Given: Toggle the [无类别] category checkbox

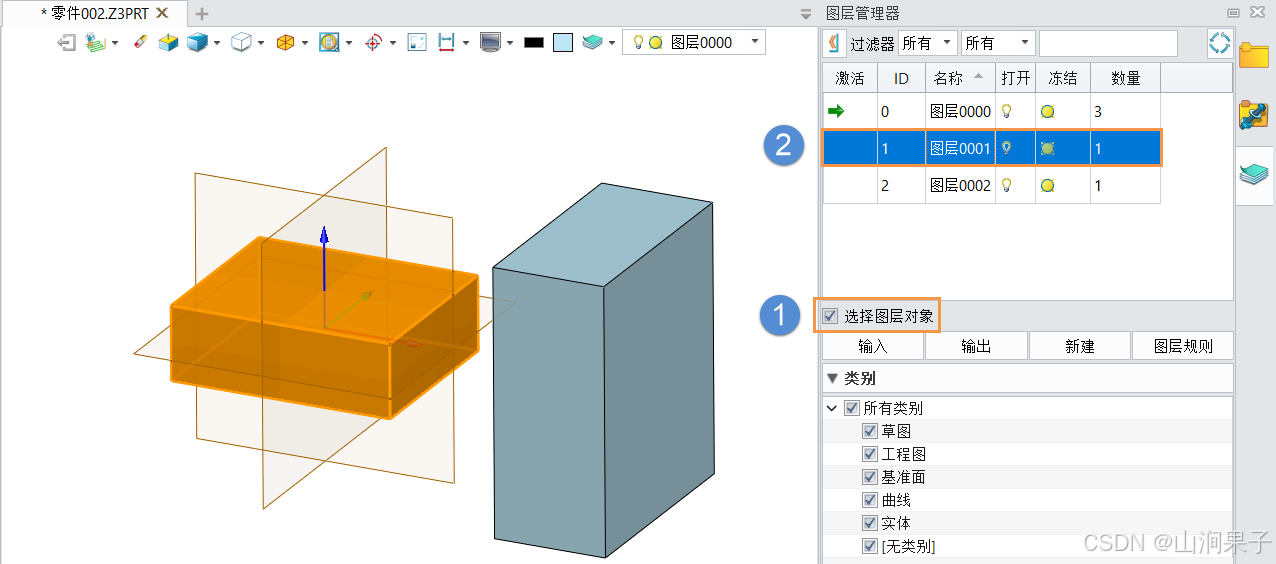Looking at the screenshot, I should [870, 546].
